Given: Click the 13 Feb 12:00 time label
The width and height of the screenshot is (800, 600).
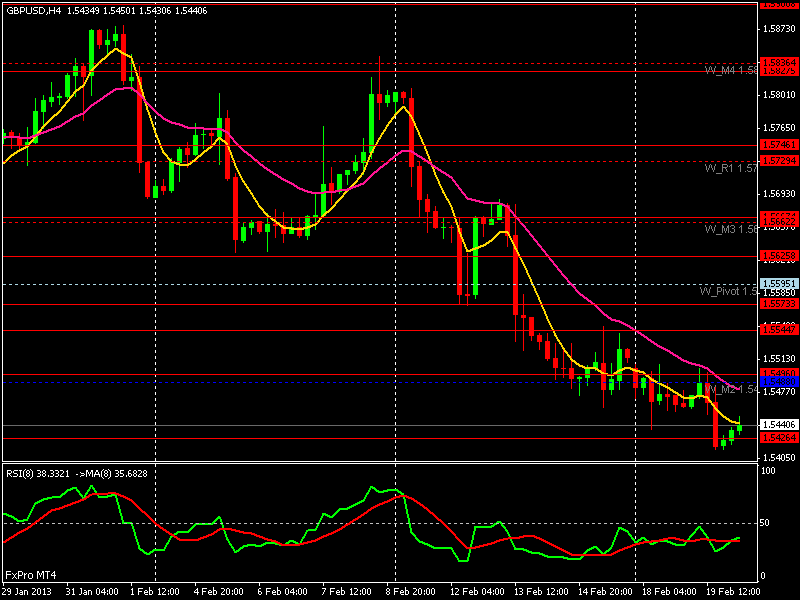Looking at the screenshot, I should [541, 592].
